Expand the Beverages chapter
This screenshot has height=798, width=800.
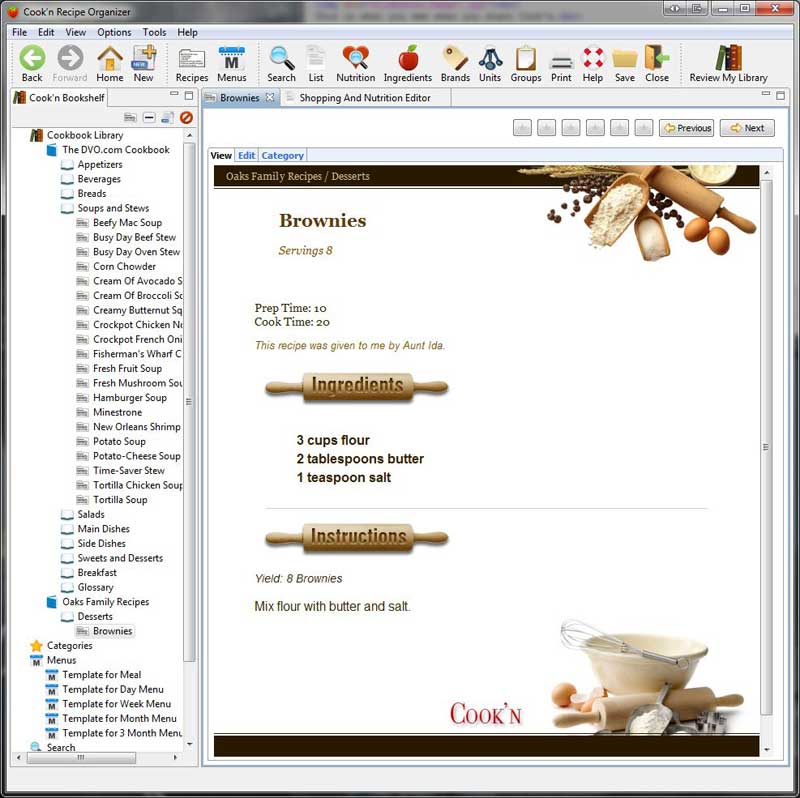91,179
